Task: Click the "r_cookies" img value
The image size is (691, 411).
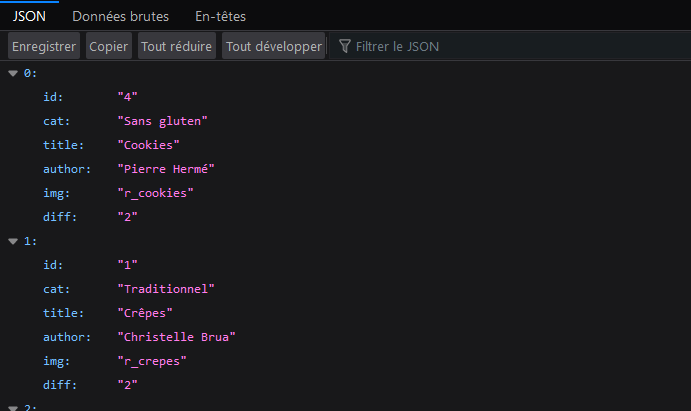Action: coord(155,193)
